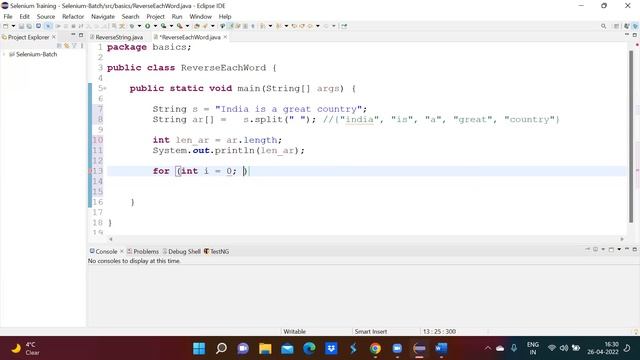
Task: Click the Search magnifier icon at top right
Action: coord(604,26)
